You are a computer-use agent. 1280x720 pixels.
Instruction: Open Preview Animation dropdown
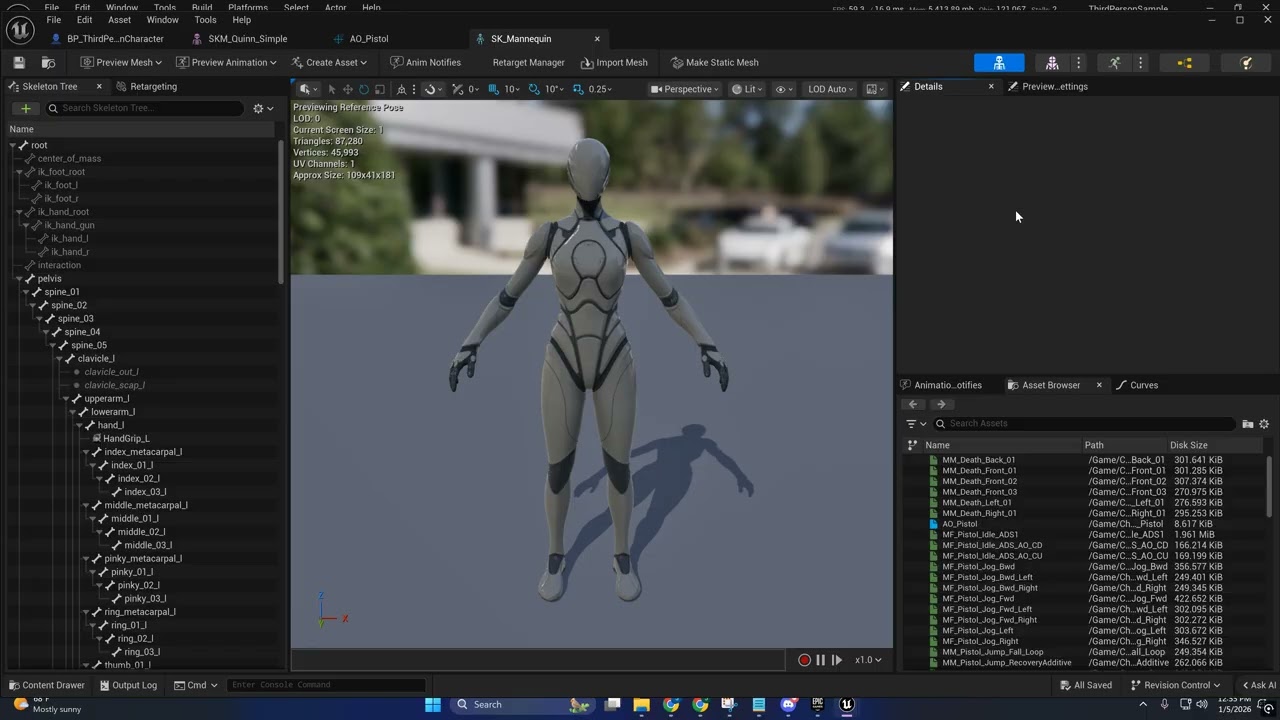tap(227, 63)
